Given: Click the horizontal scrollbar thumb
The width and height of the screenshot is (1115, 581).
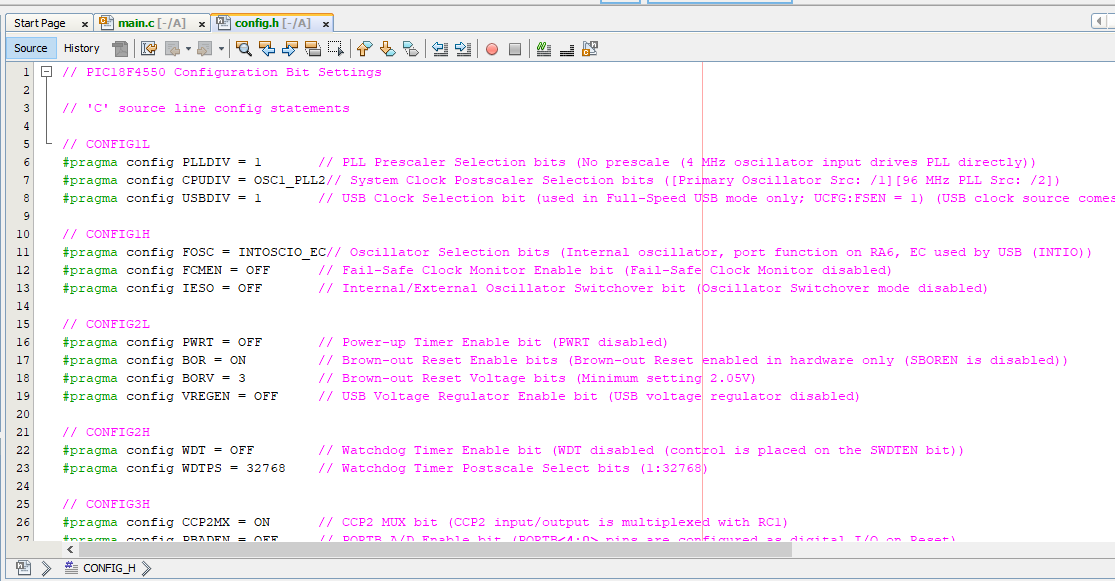Looking at the screenshot, I should pos(434,549).
